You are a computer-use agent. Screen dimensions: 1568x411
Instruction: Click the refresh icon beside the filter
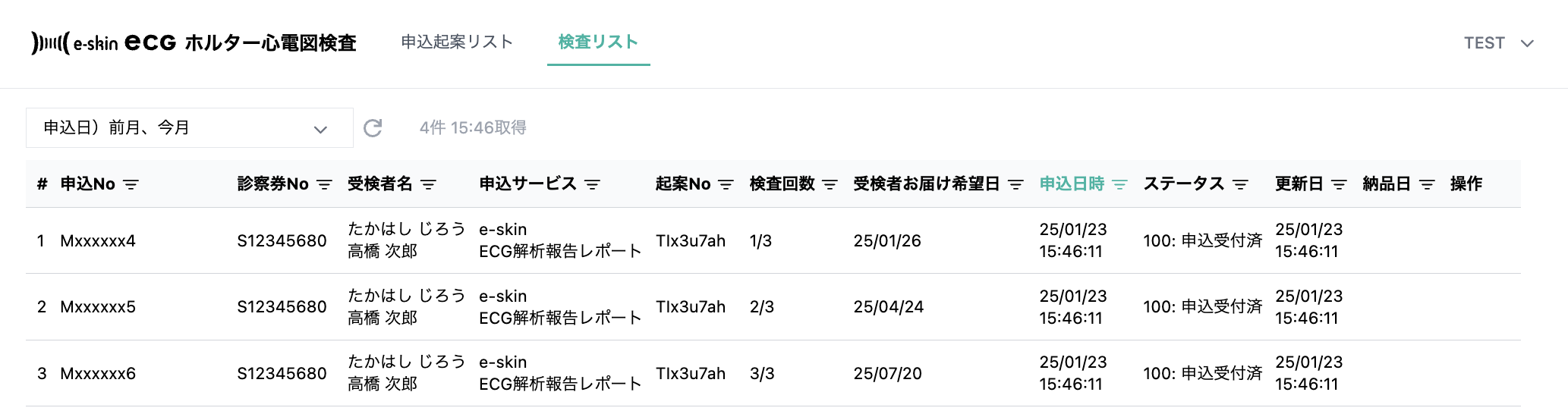click(x=373, y=128)
